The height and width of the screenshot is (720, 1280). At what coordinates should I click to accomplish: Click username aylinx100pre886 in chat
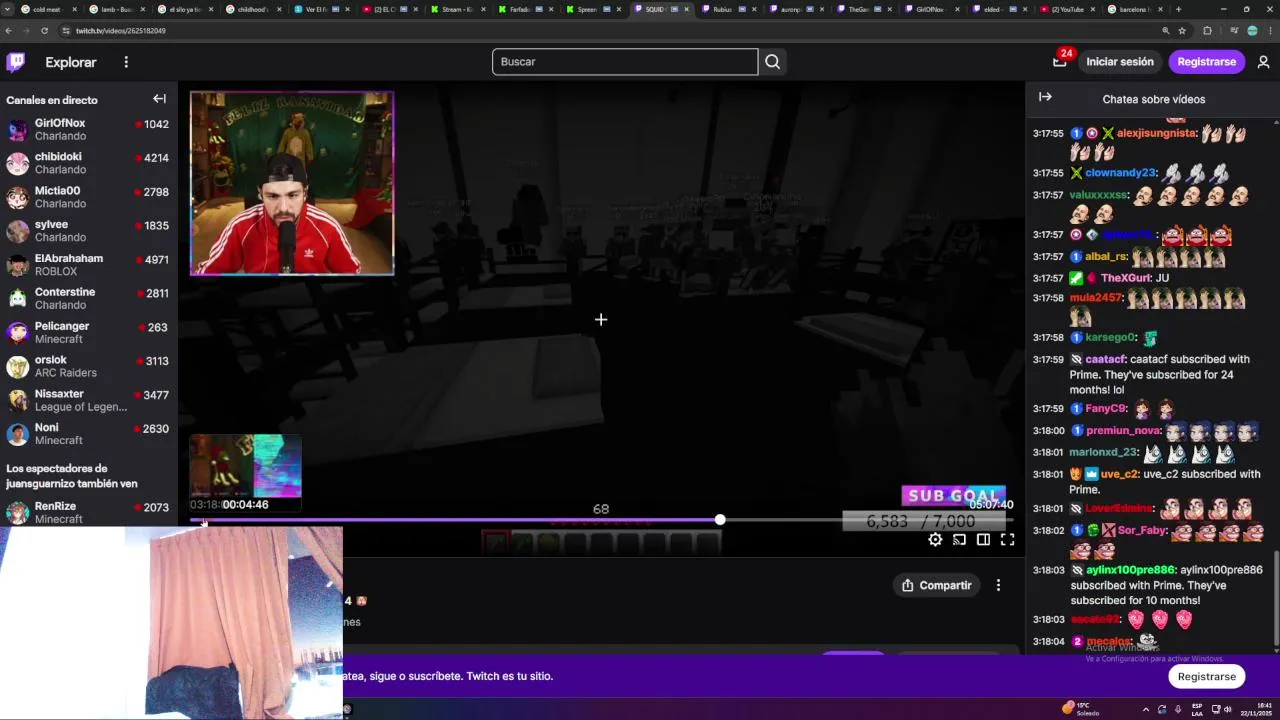[1130, 570]
